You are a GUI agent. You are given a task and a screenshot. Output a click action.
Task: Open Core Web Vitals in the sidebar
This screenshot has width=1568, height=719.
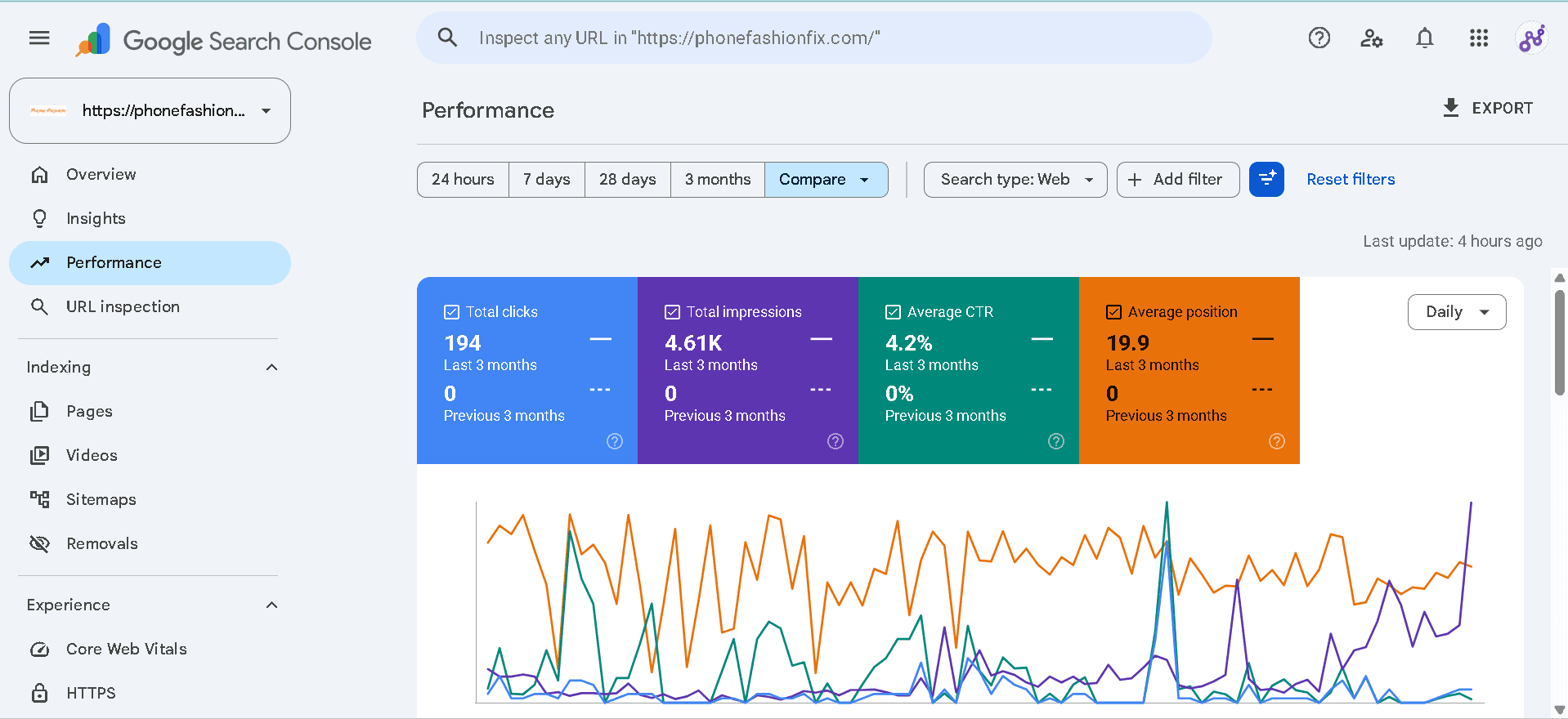click(x=150, y=649)
